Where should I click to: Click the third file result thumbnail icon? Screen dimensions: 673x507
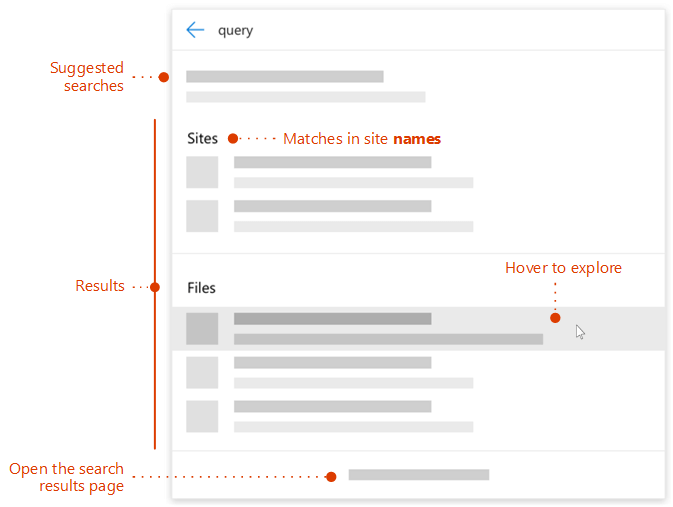[202, 416]
